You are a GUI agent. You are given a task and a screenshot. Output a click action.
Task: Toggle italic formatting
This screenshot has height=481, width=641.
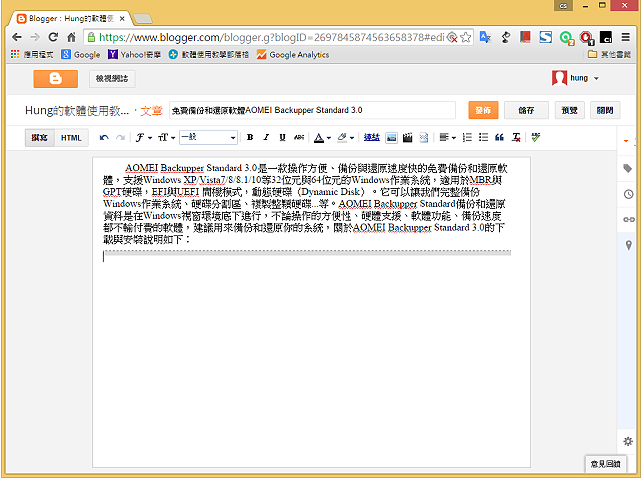tap(266, 137)
